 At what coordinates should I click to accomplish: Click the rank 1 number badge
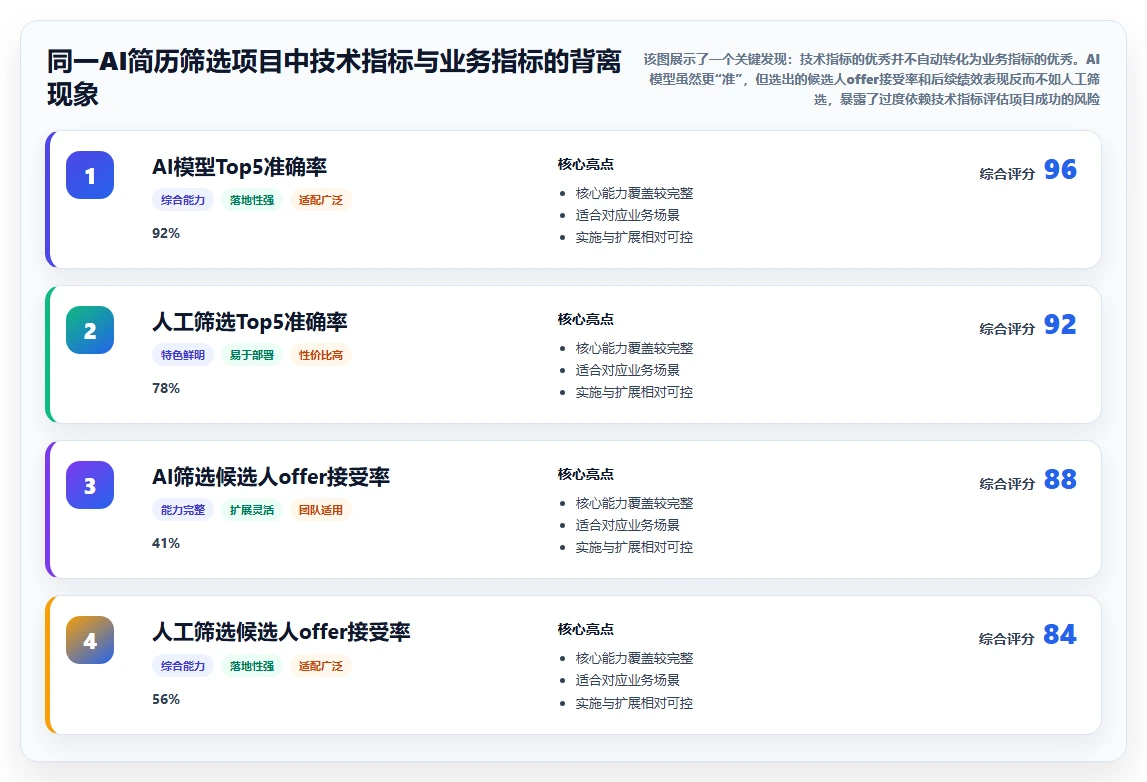coord(90,176)
